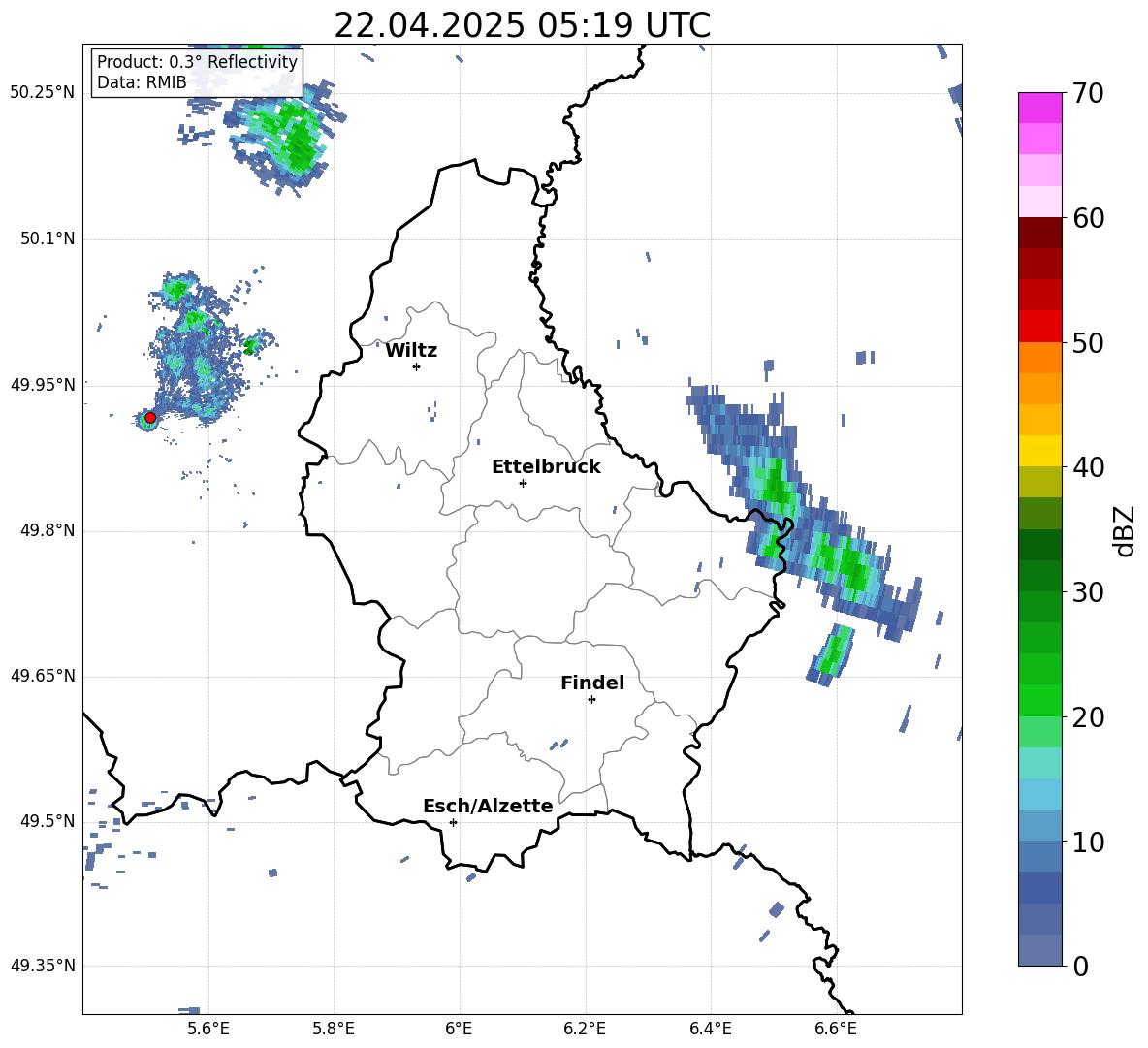Pick the bright red colorbar swatch
The height and width of the screenshot is (1048, 1148).
click(1039, 327)
